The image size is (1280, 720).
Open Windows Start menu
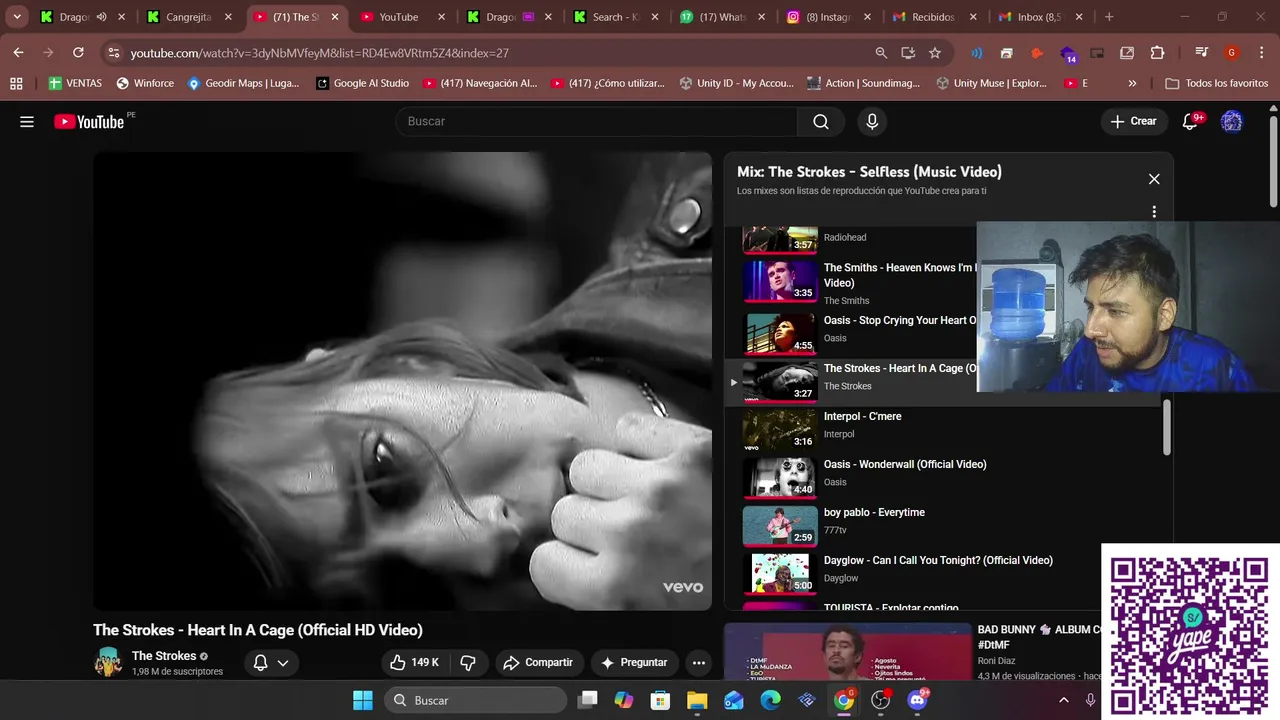point(363,700)
